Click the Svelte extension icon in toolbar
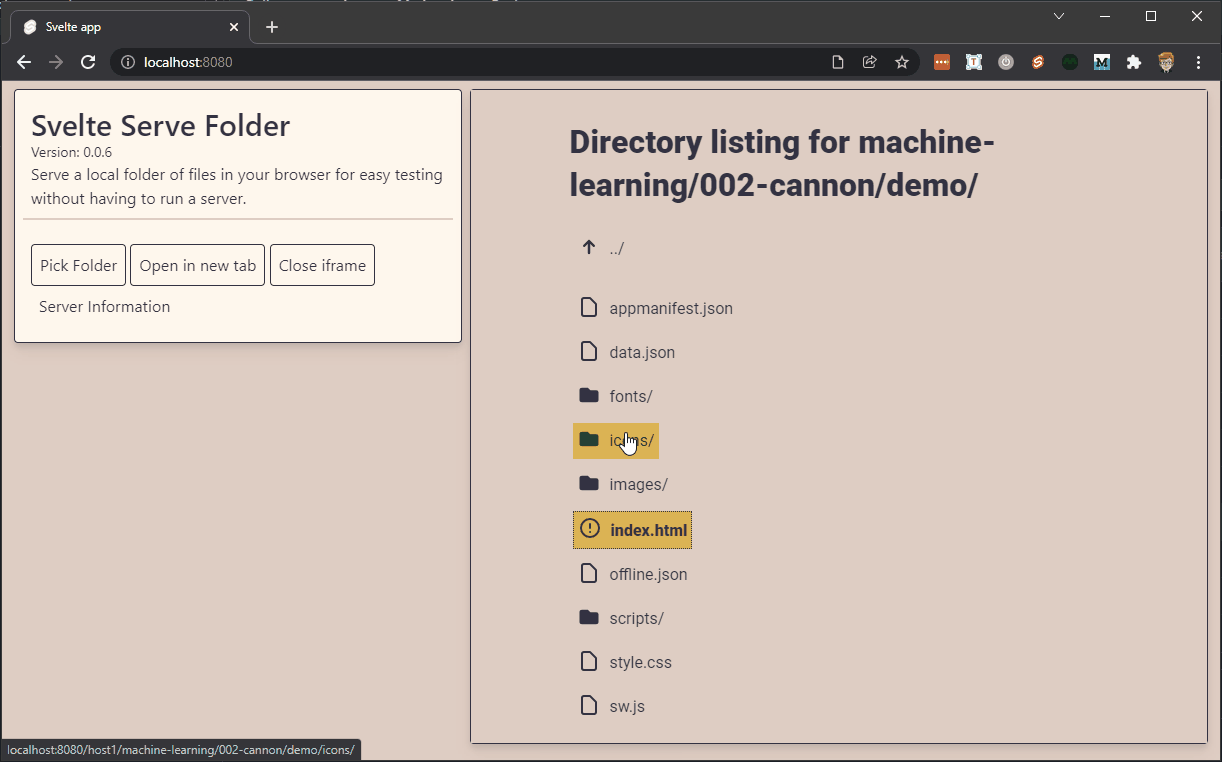This screenshot has height=762, width=1222. [x=1038, y=62]
